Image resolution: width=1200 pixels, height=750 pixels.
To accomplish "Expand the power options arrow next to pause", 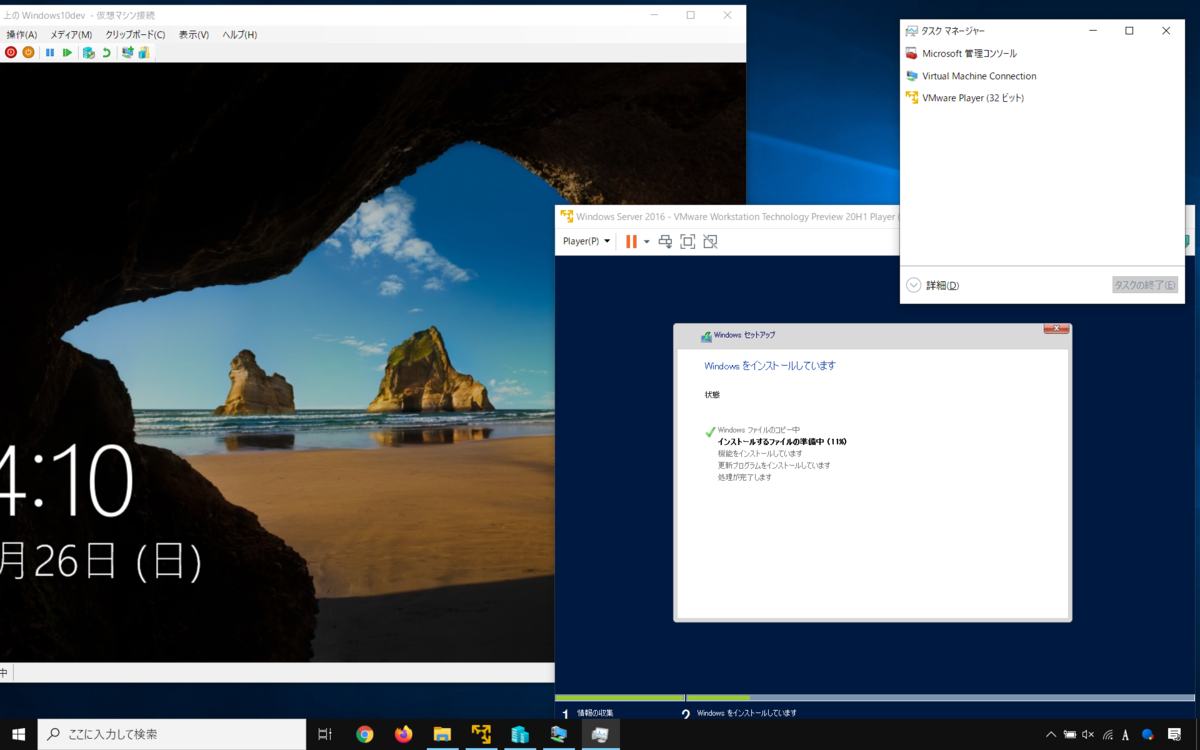I will click(x=647, y=241).
